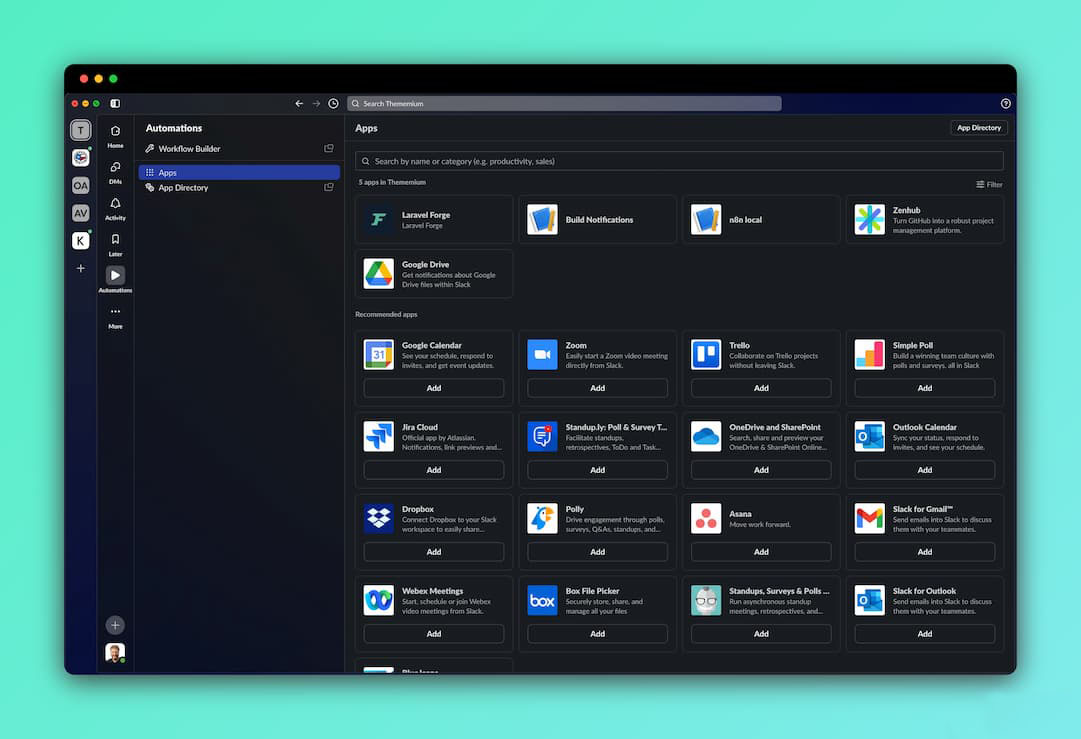Click the Jira Cloud app icon

click(378, 436)
